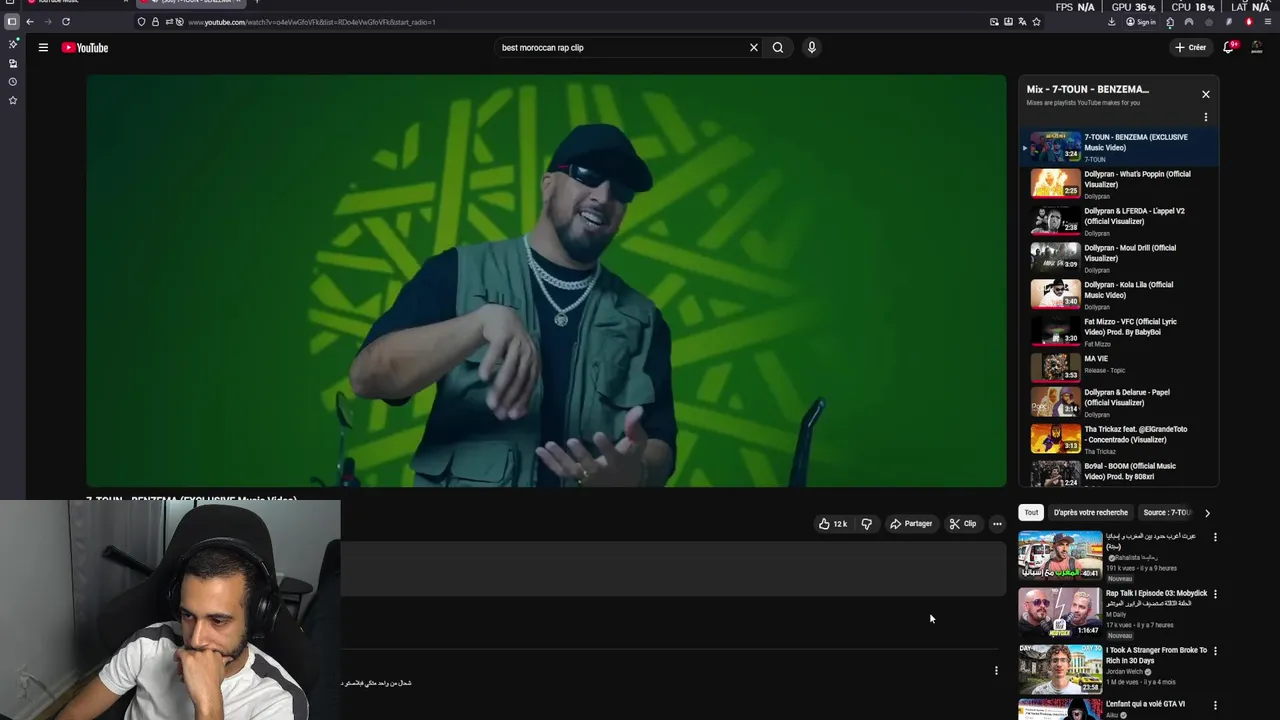Screen dimensions: 1280x720
Task: Open site padlock information
Action: pos(155,22)
